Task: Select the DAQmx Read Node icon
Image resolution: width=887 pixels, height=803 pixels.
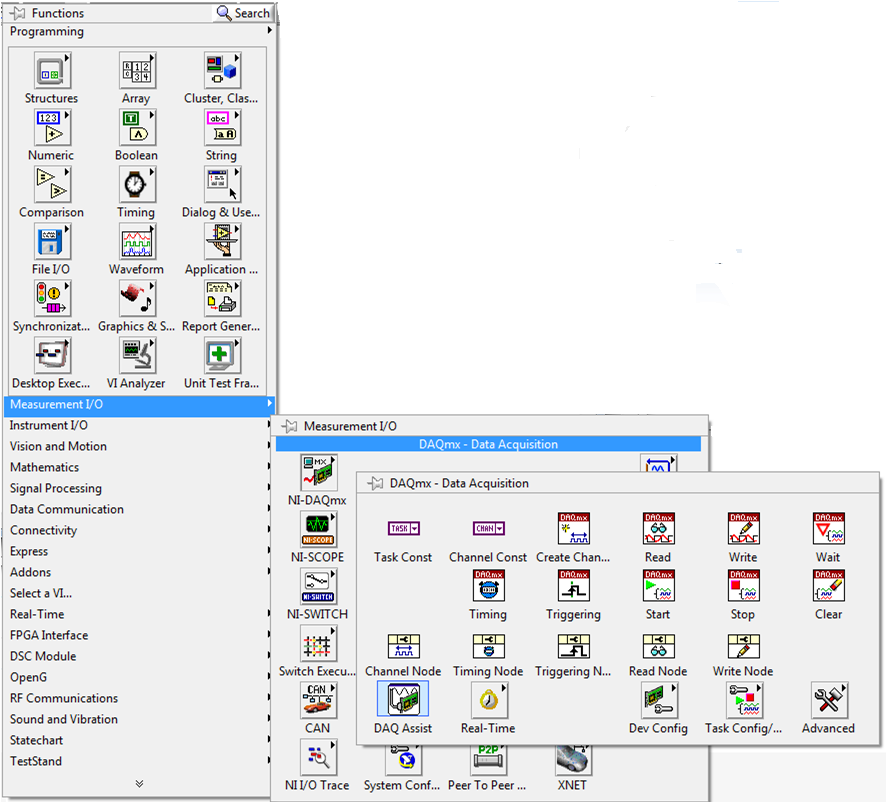Action: point(658,646)
